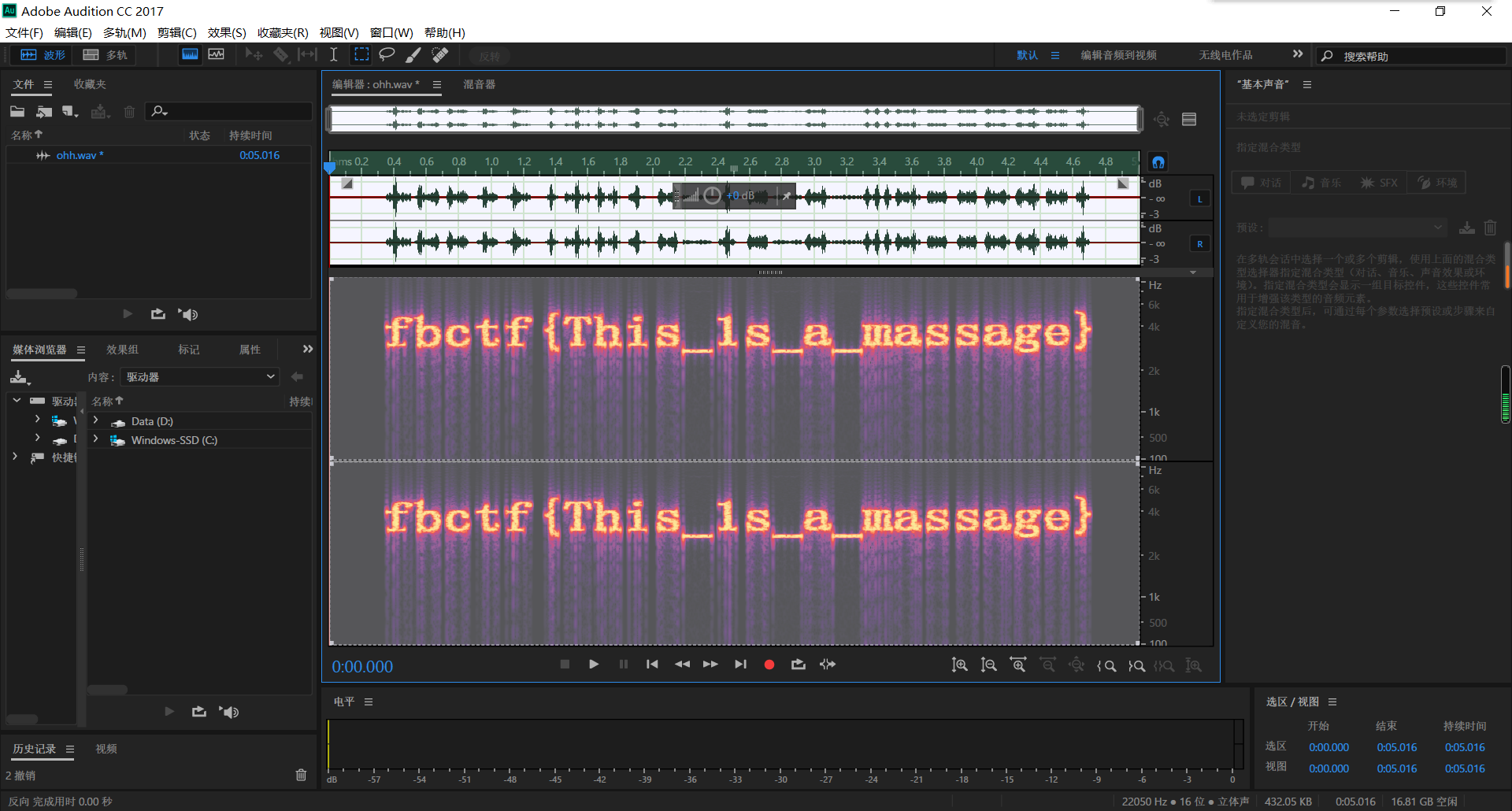Select the Time Selection tool
1512x811 pixels.
click(x=334, y=54)
